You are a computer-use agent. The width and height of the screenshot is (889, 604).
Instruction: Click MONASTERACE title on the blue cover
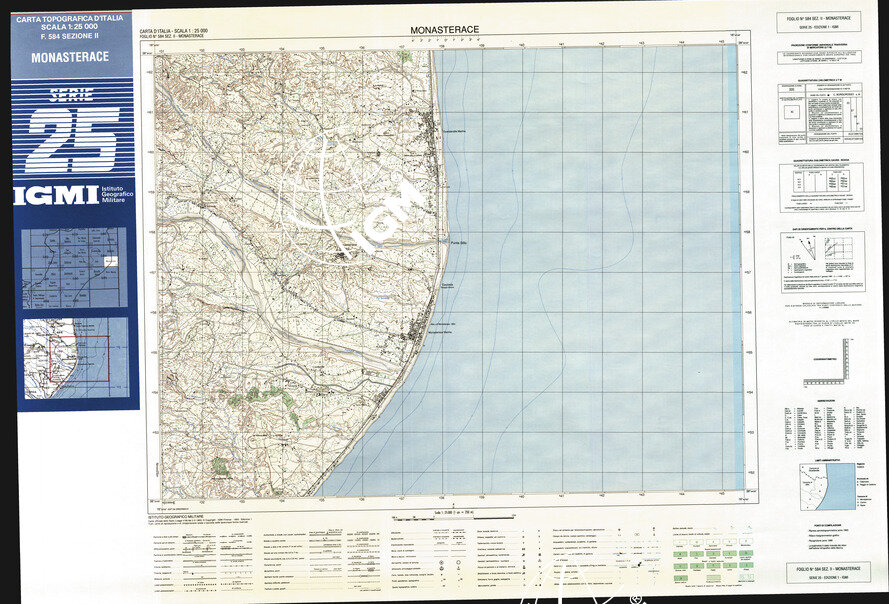(x=70, y=58)
